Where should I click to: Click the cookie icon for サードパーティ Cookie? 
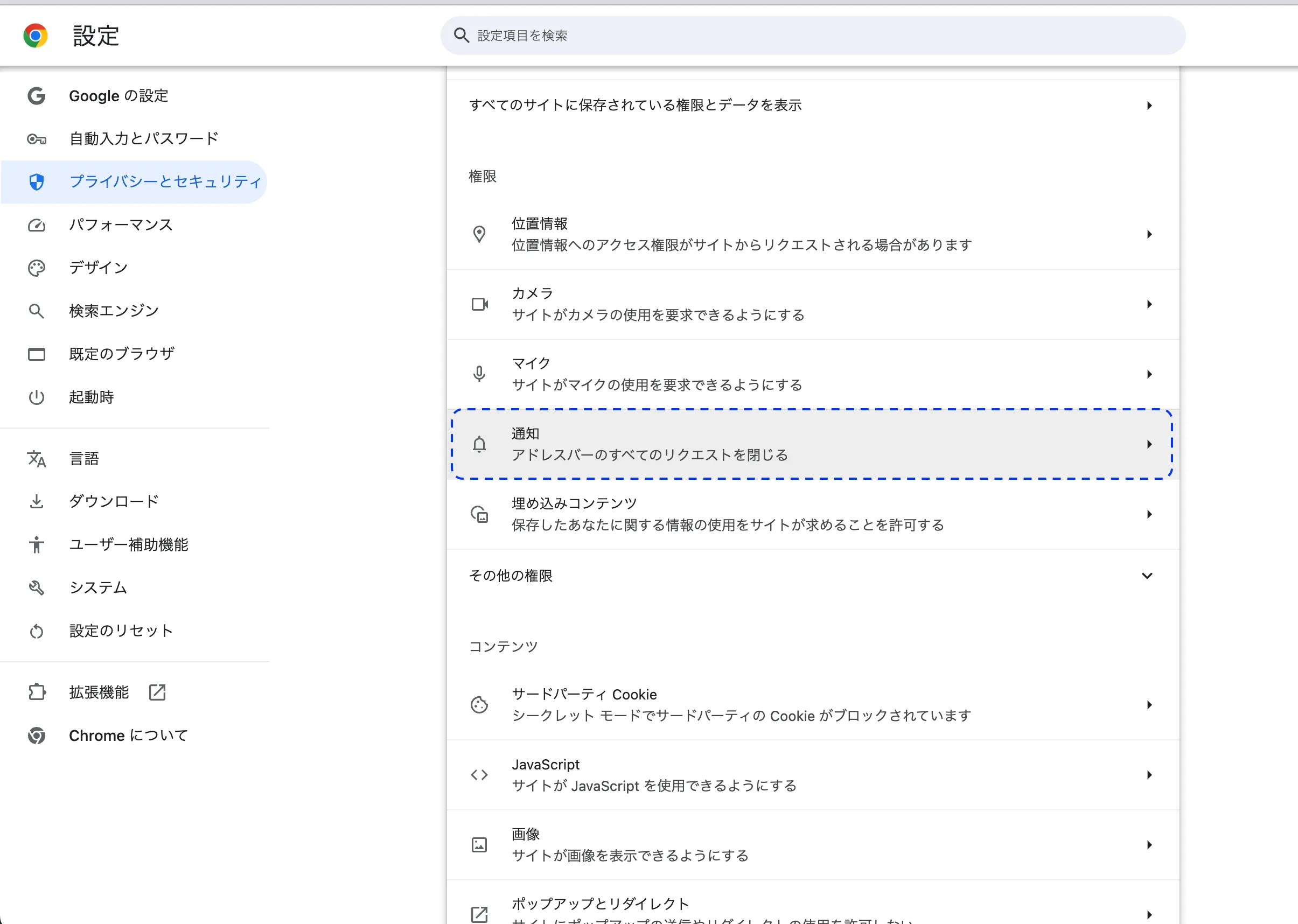[479, 705]
